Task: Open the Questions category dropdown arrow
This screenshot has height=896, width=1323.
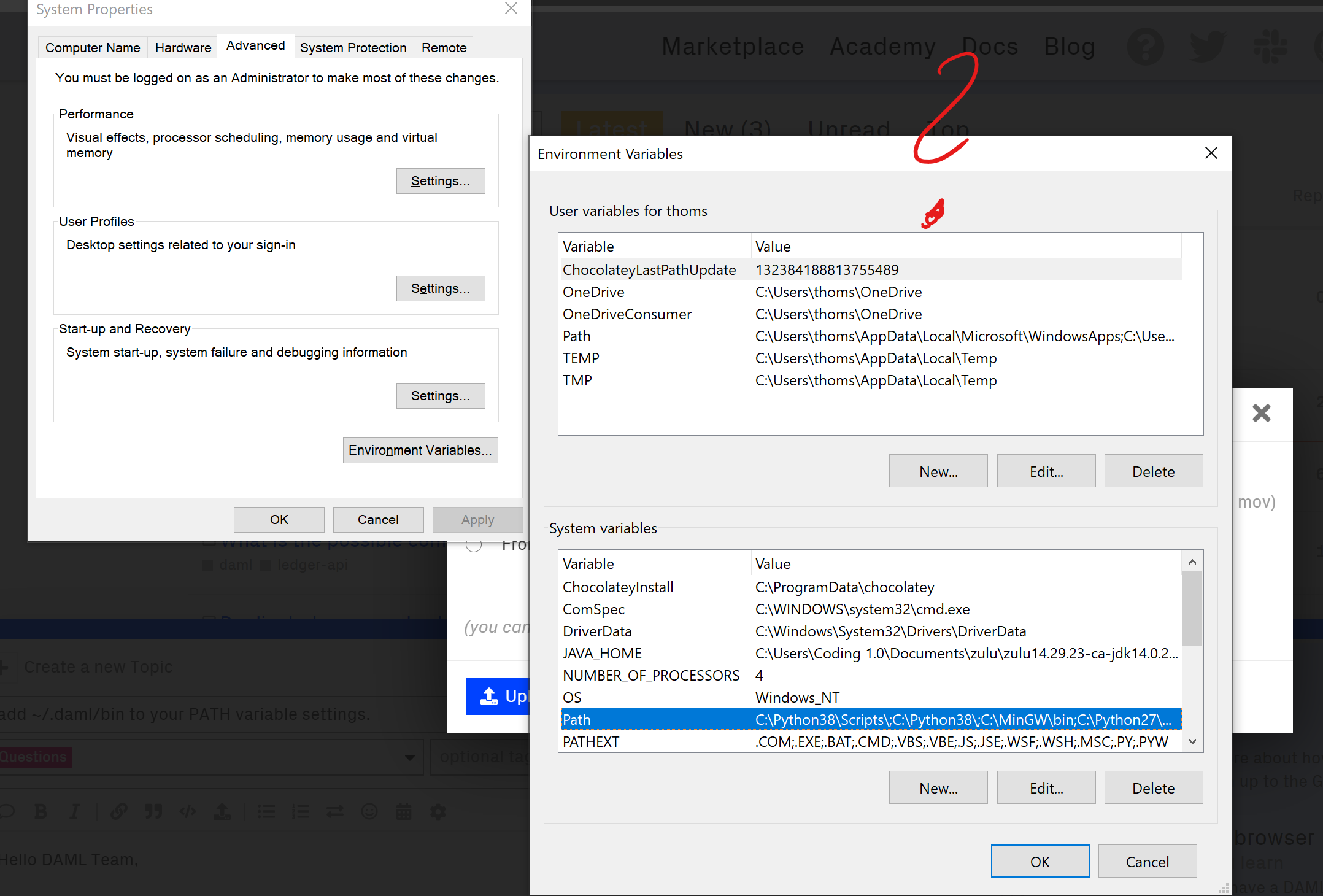Action: [409, 757]
